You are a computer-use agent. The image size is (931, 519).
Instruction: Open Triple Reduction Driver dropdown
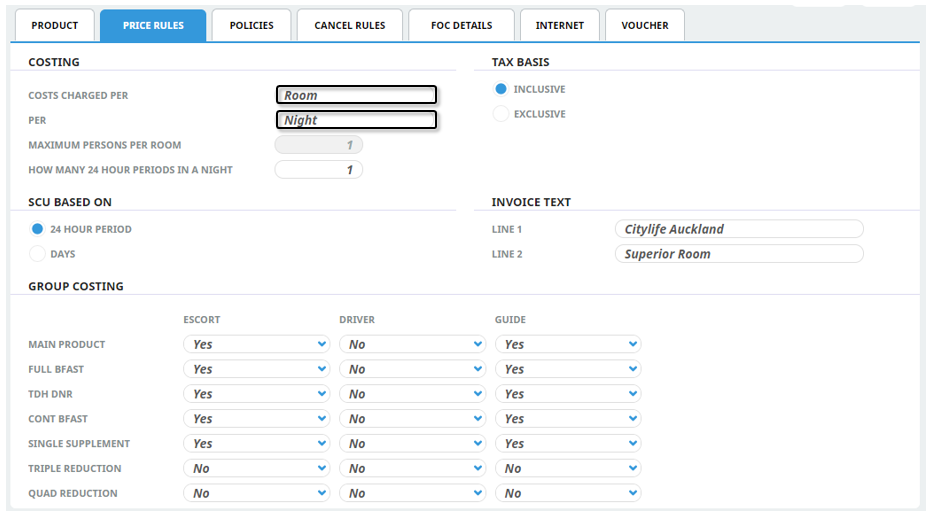tap(412, 468)
